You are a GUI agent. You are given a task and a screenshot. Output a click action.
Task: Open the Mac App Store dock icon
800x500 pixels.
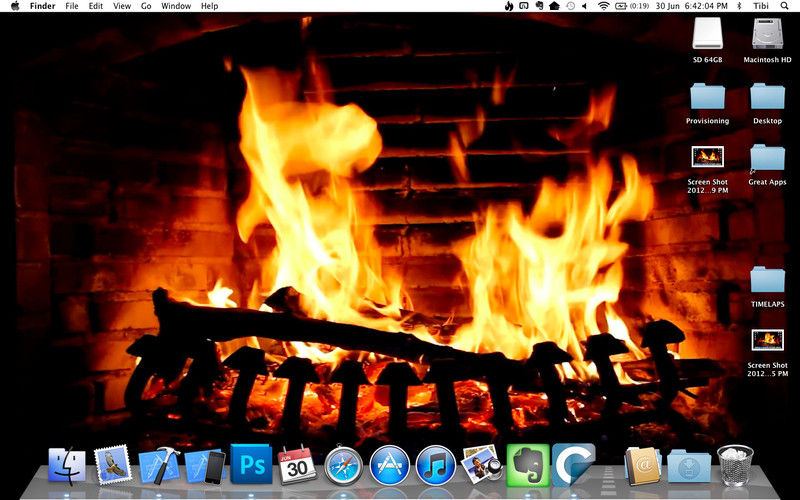pyautogui.click(x=389, y=465)
